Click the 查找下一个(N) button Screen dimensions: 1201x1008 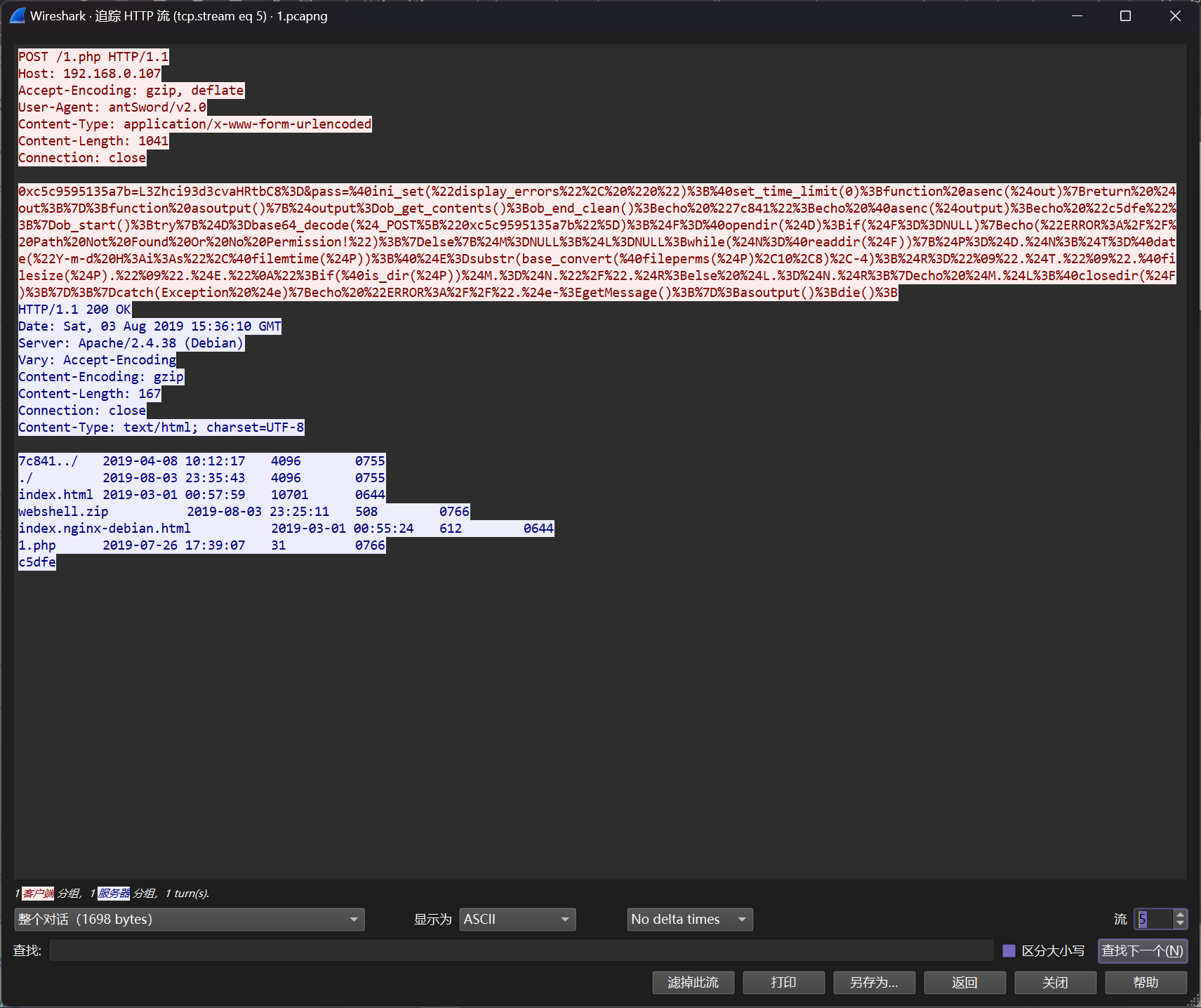click(1143, 950)
